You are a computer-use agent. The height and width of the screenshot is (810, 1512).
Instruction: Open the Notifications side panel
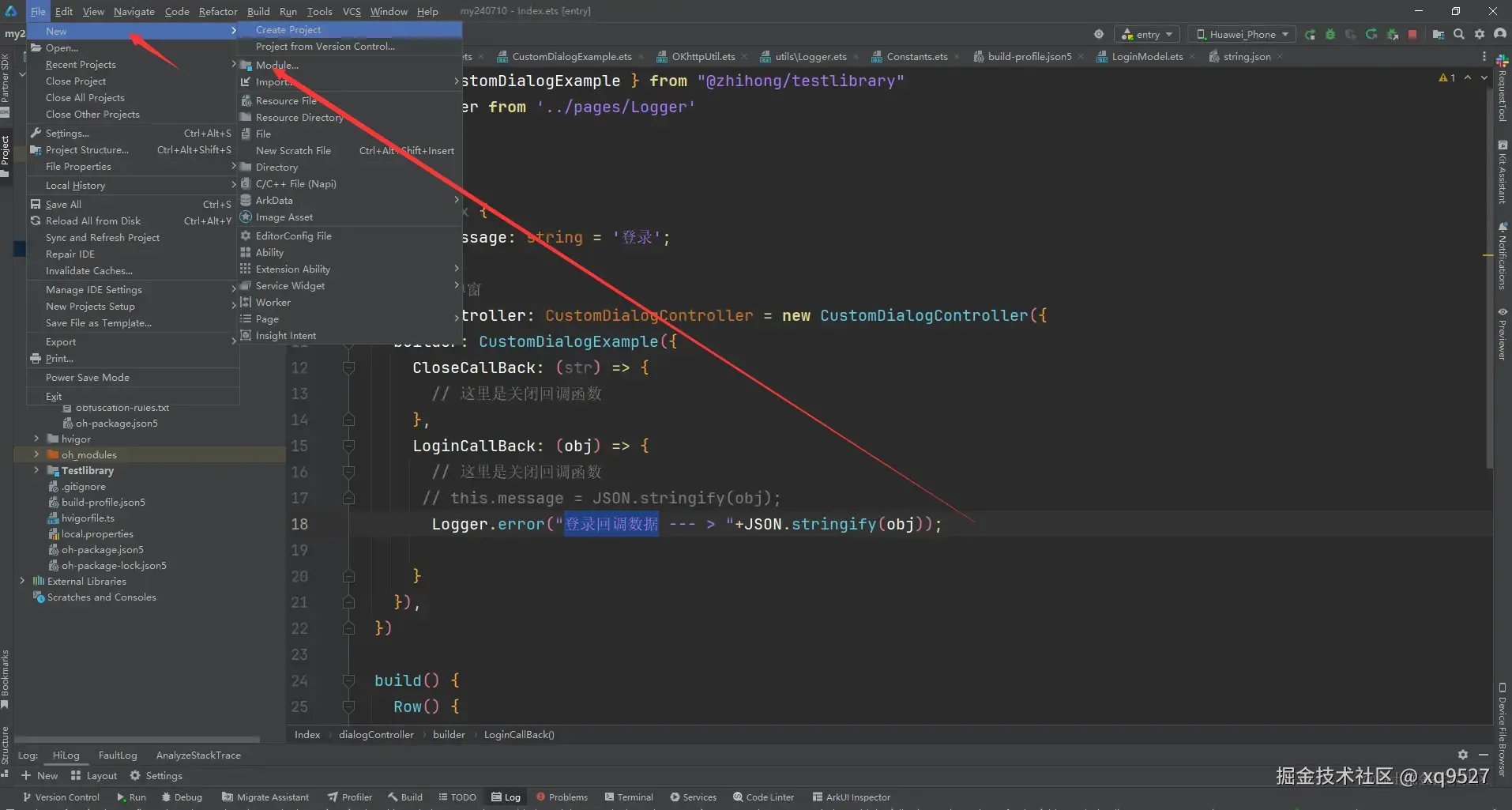[1502, 256]
